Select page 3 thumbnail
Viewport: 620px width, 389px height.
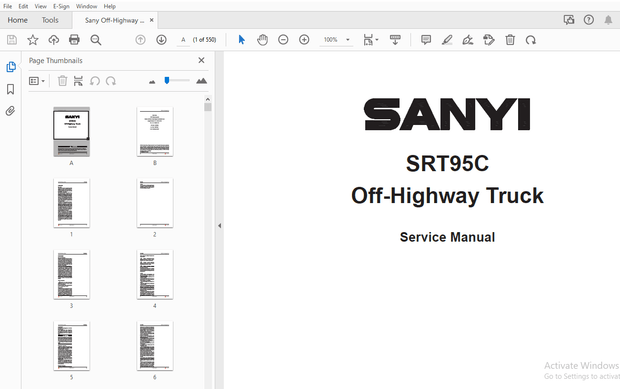click(x=72, y=274)
